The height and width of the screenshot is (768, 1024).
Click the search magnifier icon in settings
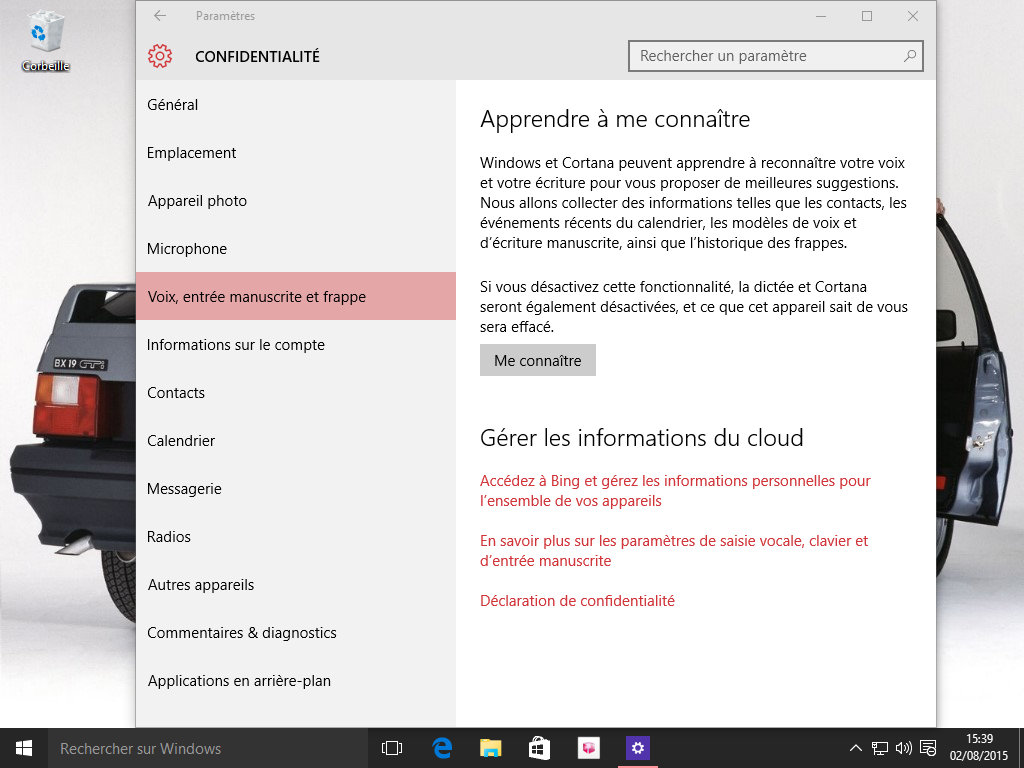(x=909, y=56)
